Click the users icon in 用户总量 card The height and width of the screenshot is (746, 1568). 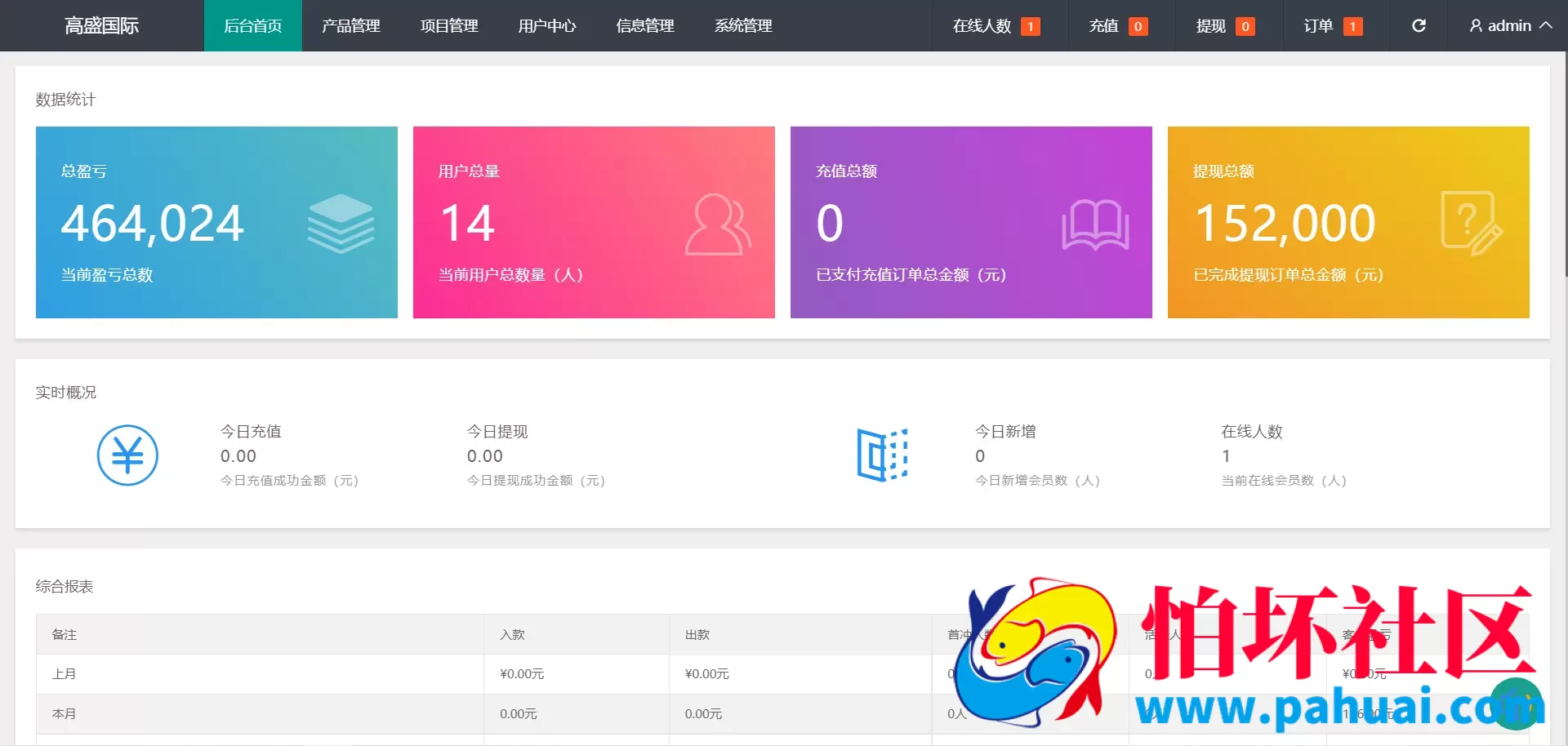[x=718, y=224]
